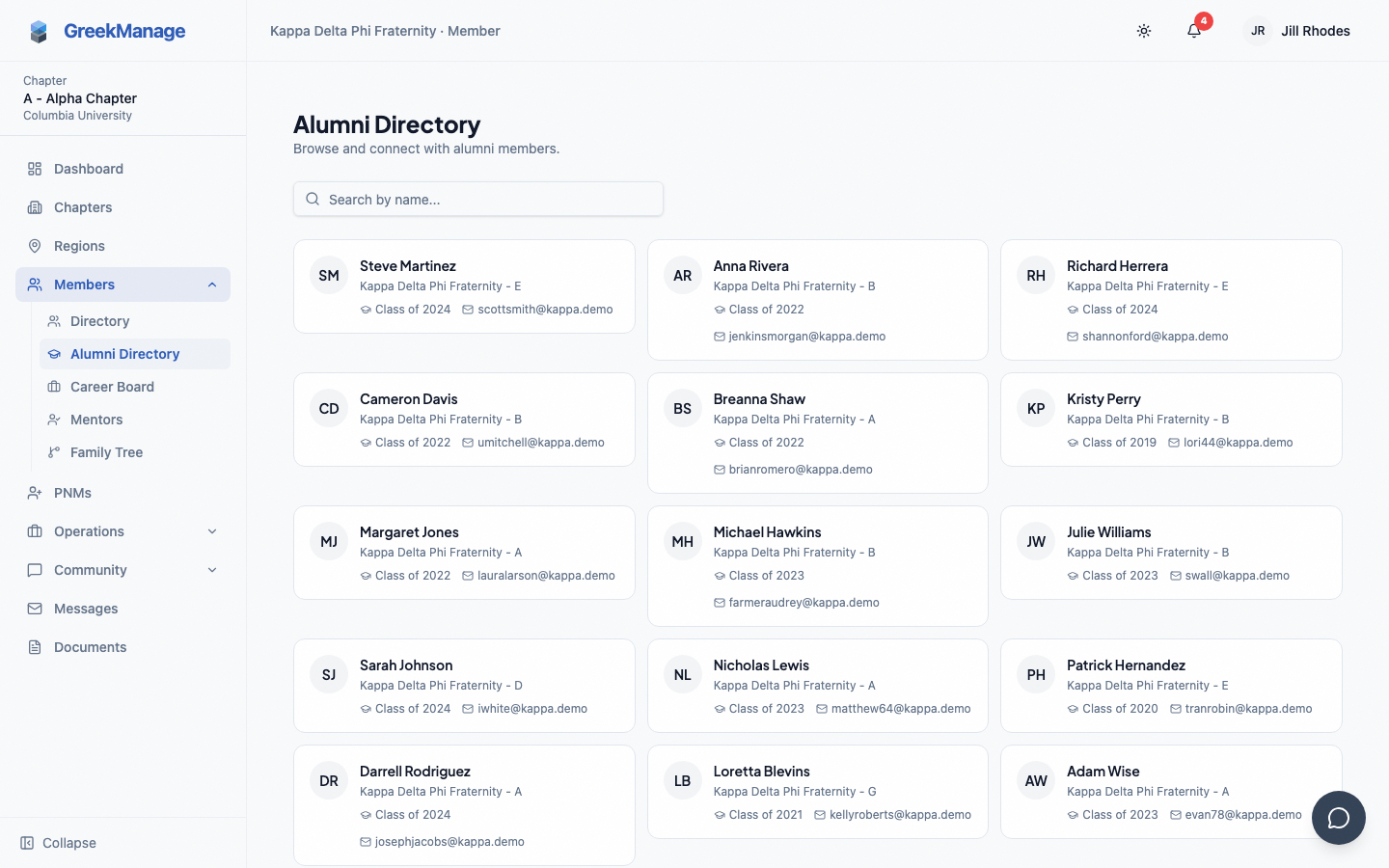Screen dimensions: 1389x868
Task: Expand the Community section chevron
Action: click(212, 570)
